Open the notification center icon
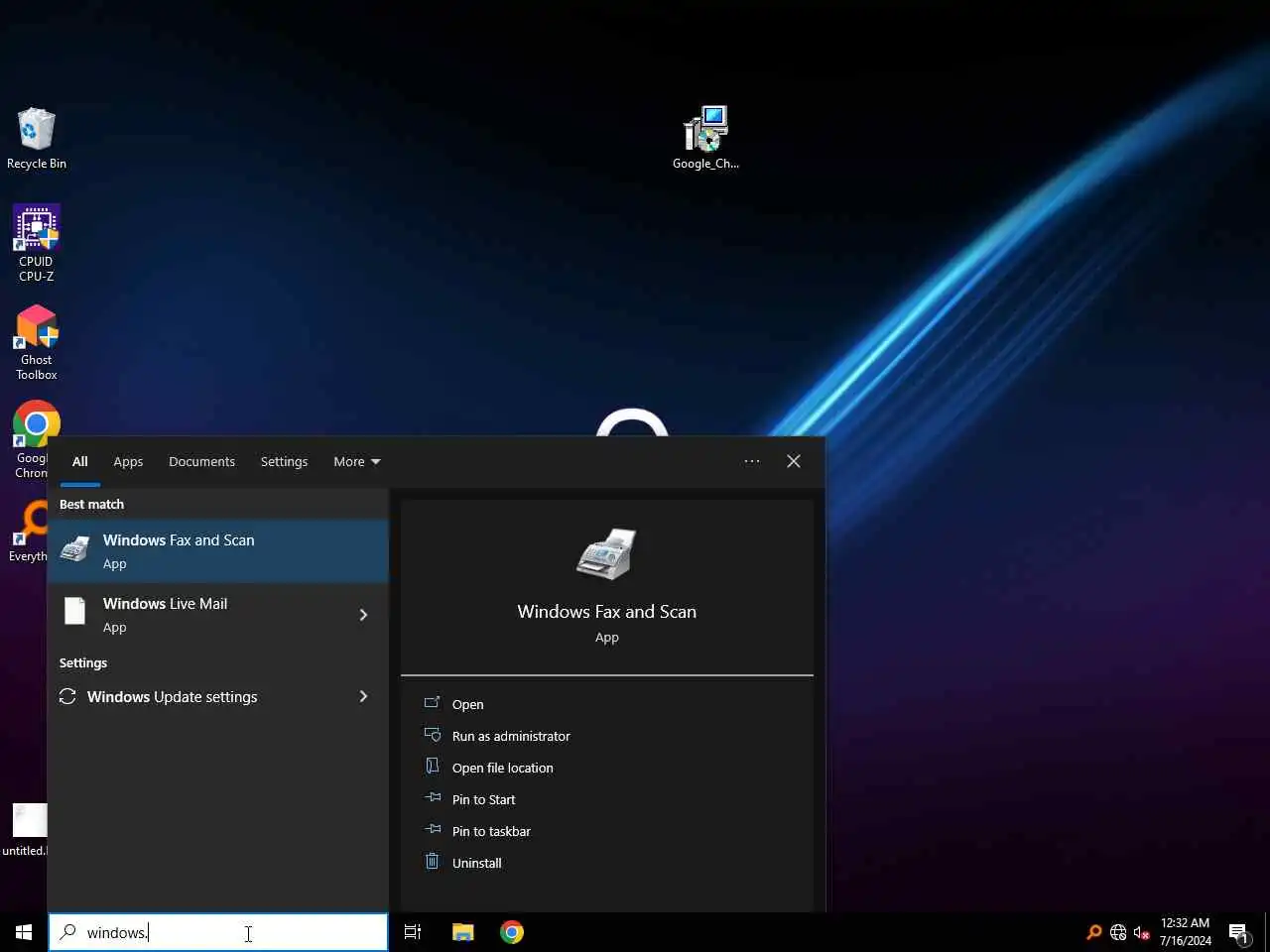Image resolution: width=1270 pixels, height=952 pixels. 1239,933
